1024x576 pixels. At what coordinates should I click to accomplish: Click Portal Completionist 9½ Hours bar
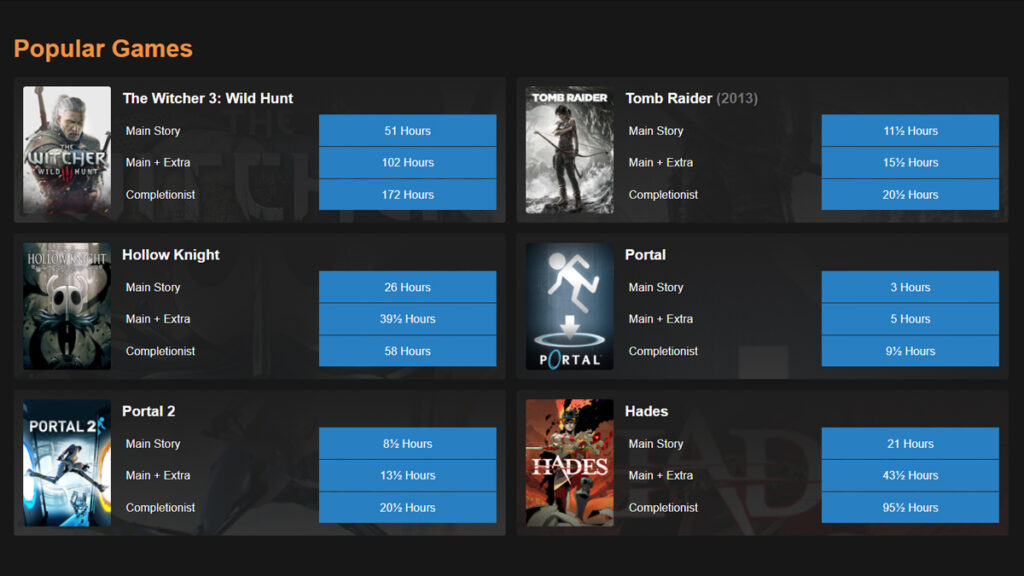[910, 351]
